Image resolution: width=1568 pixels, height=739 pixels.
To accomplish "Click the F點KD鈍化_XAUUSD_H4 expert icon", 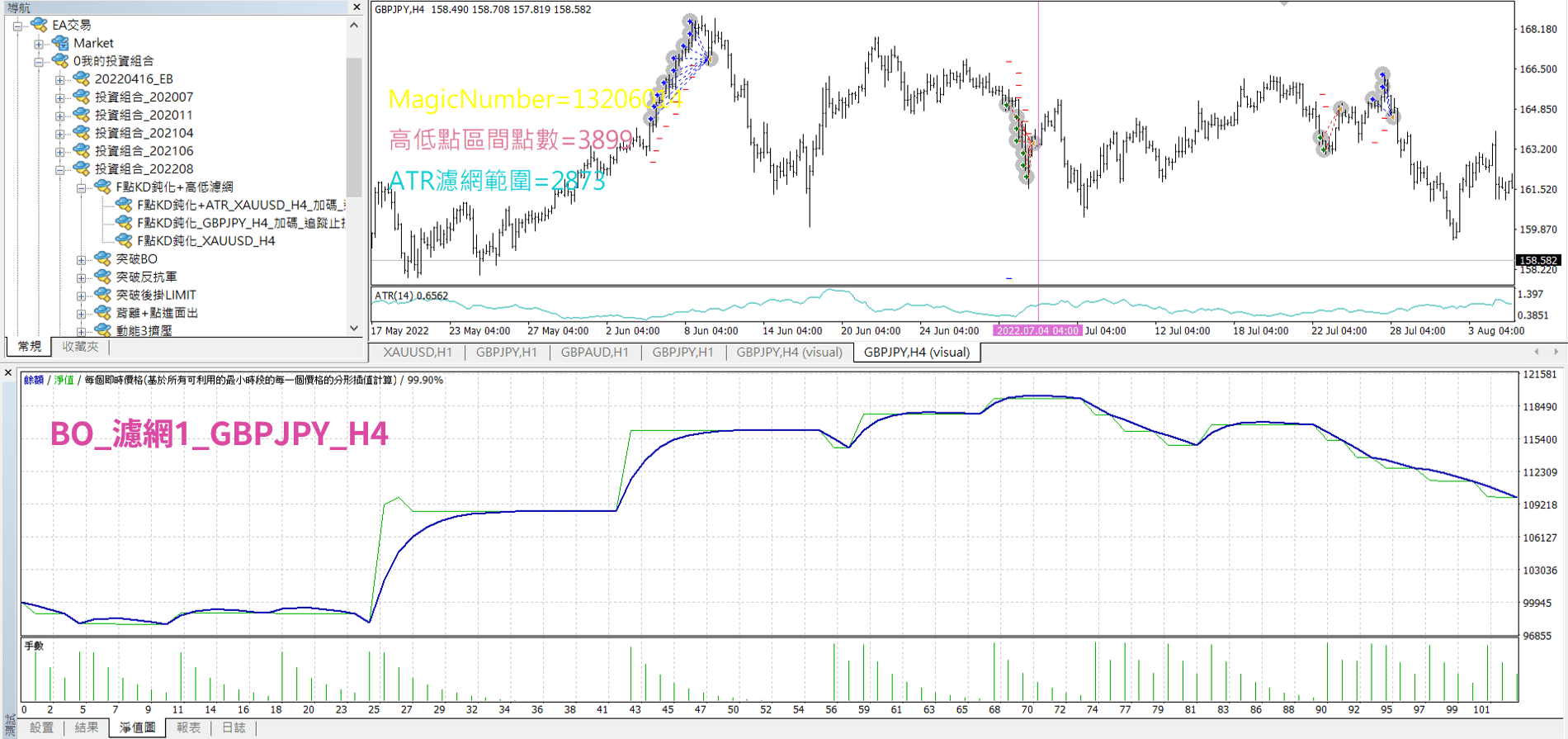I will [x=124, y=241].
